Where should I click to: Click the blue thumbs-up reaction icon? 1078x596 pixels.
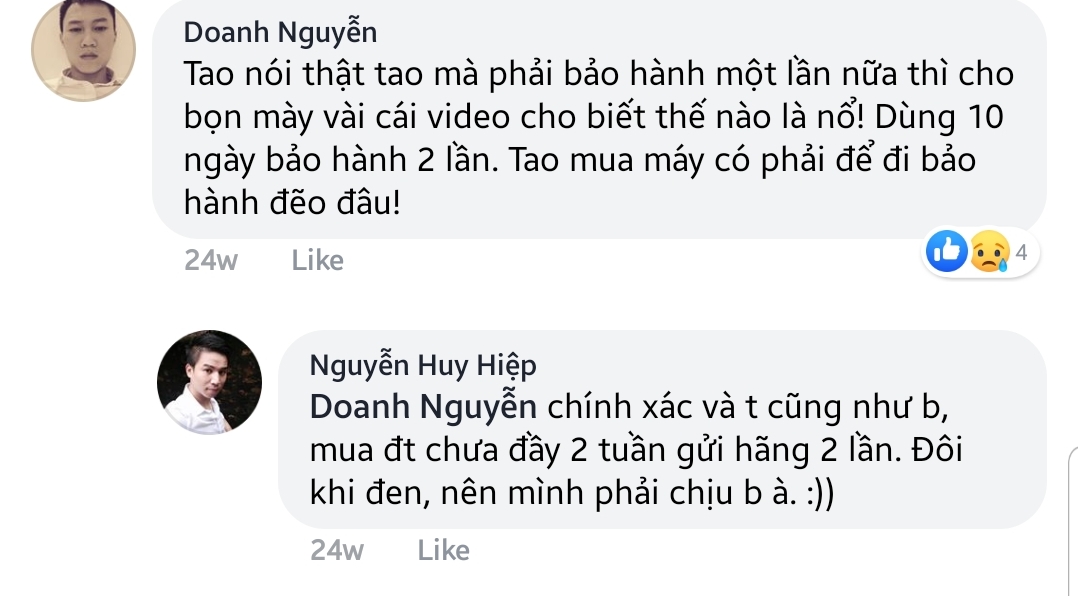(947, 252)
